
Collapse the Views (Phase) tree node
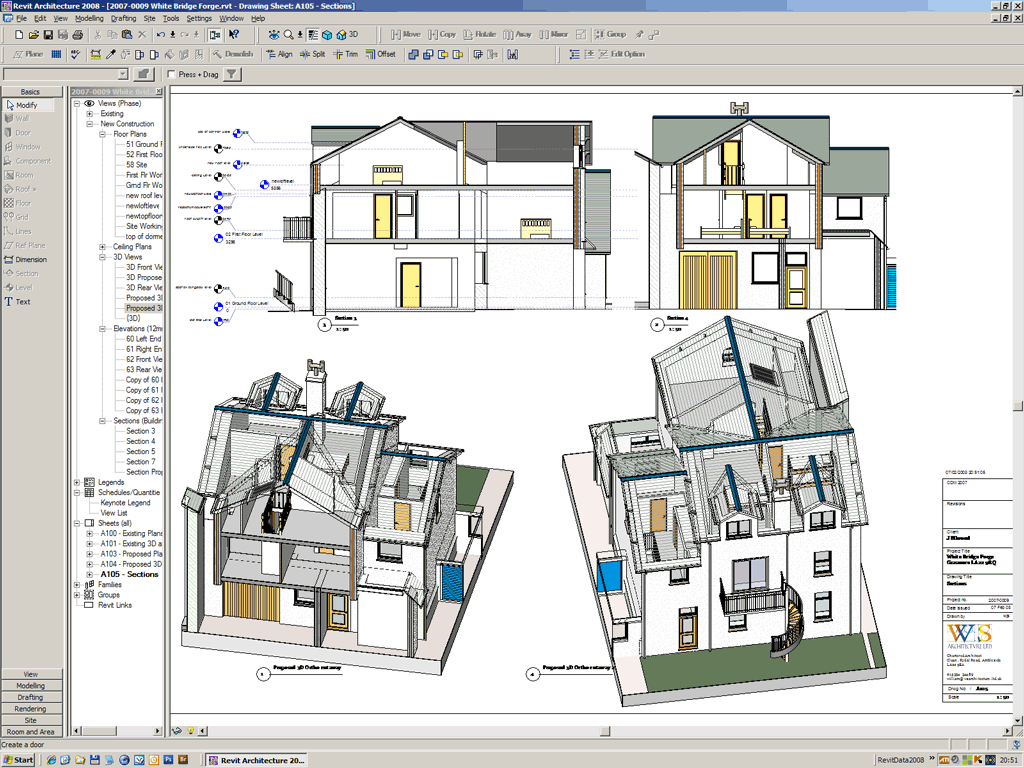[x=77, y=103]
